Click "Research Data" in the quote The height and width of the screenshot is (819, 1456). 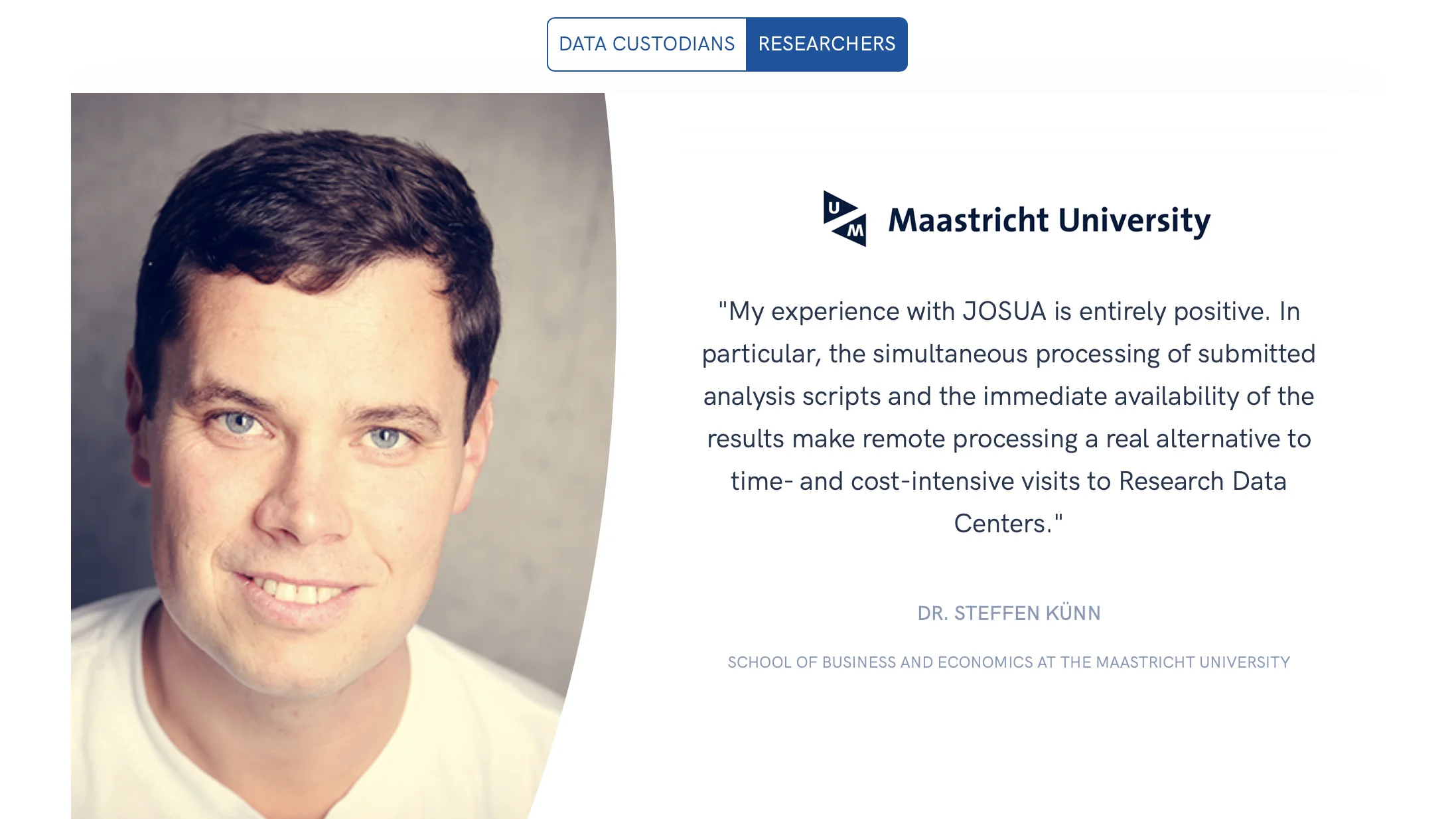tap(1202, 481)
